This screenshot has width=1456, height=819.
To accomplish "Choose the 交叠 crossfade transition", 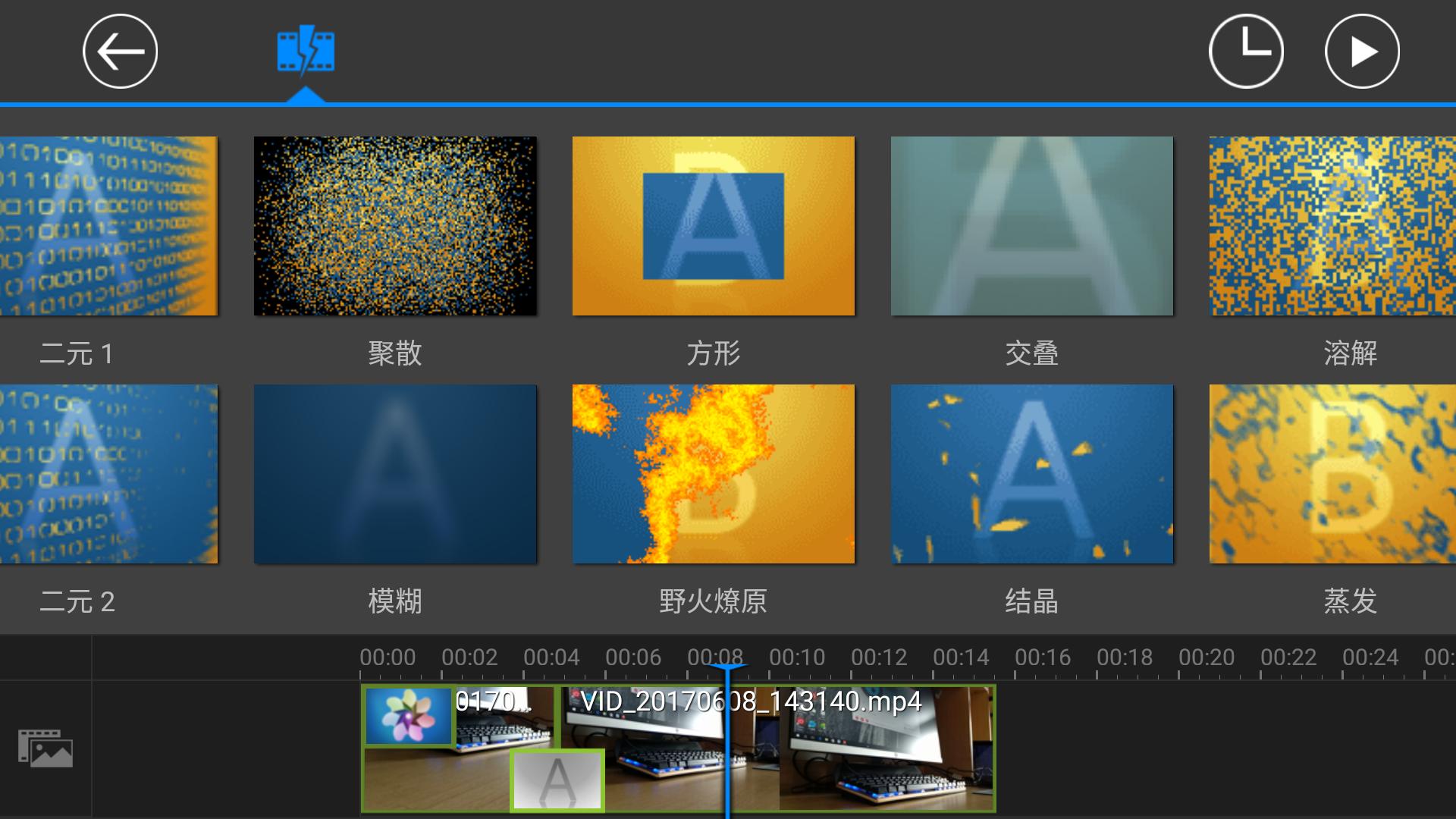I will [x=1031, y=226].
